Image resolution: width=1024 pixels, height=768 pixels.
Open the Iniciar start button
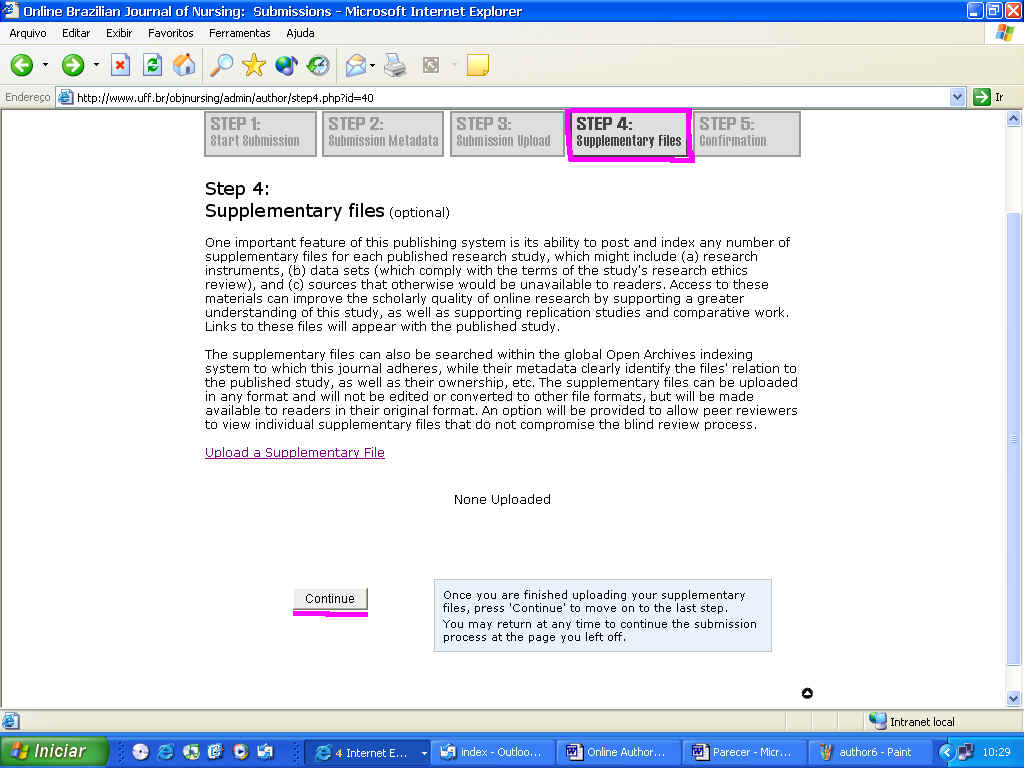(52, 752)
